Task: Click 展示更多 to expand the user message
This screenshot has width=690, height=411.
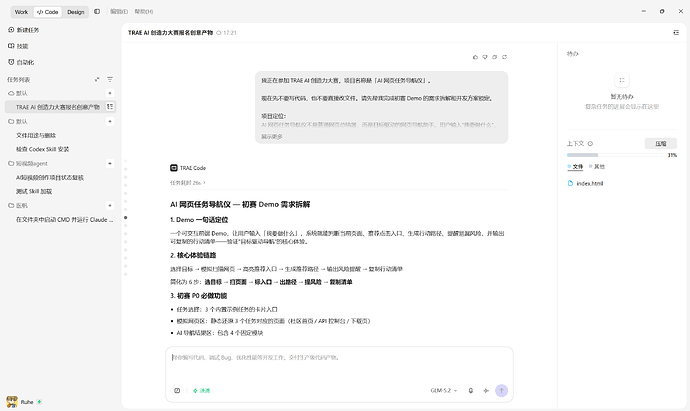Action: [272, 137]
